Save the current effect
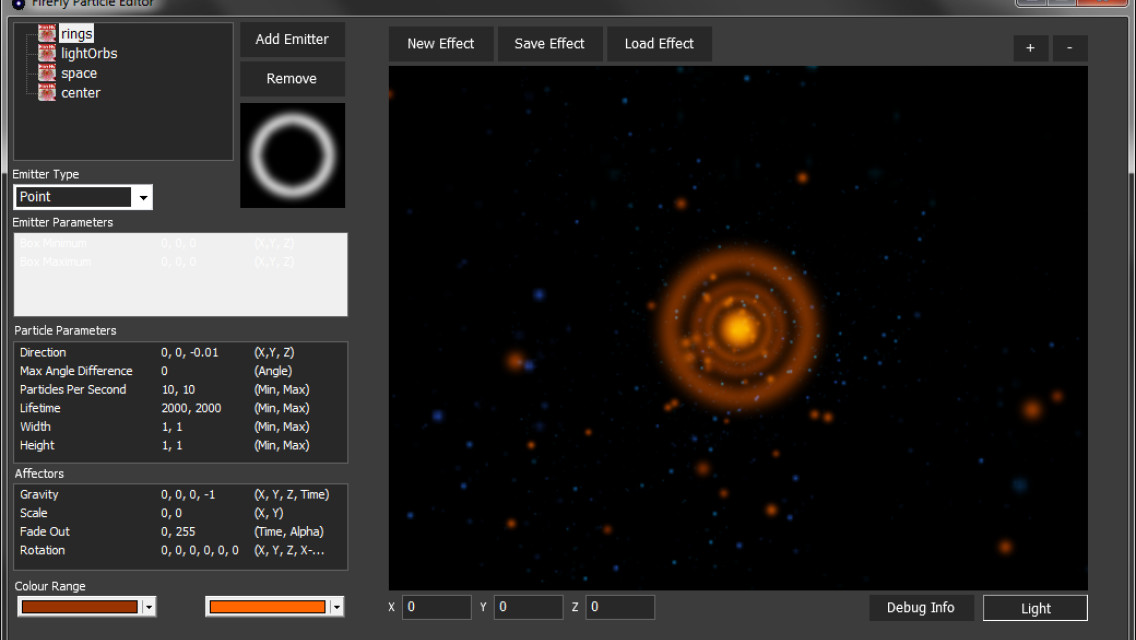The image size is (1136, 640). (x=550, y=43)
